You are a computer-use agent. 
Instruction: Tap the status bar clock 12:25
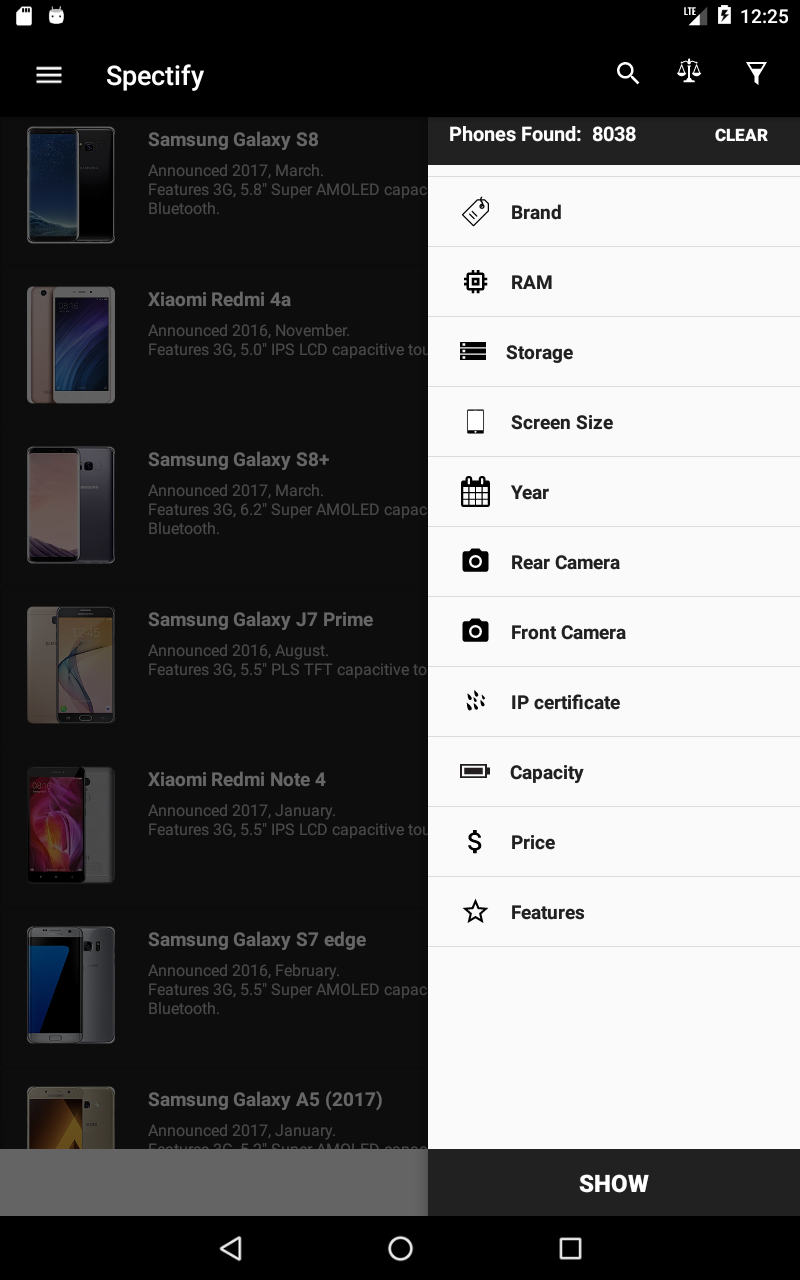[765, 16]
